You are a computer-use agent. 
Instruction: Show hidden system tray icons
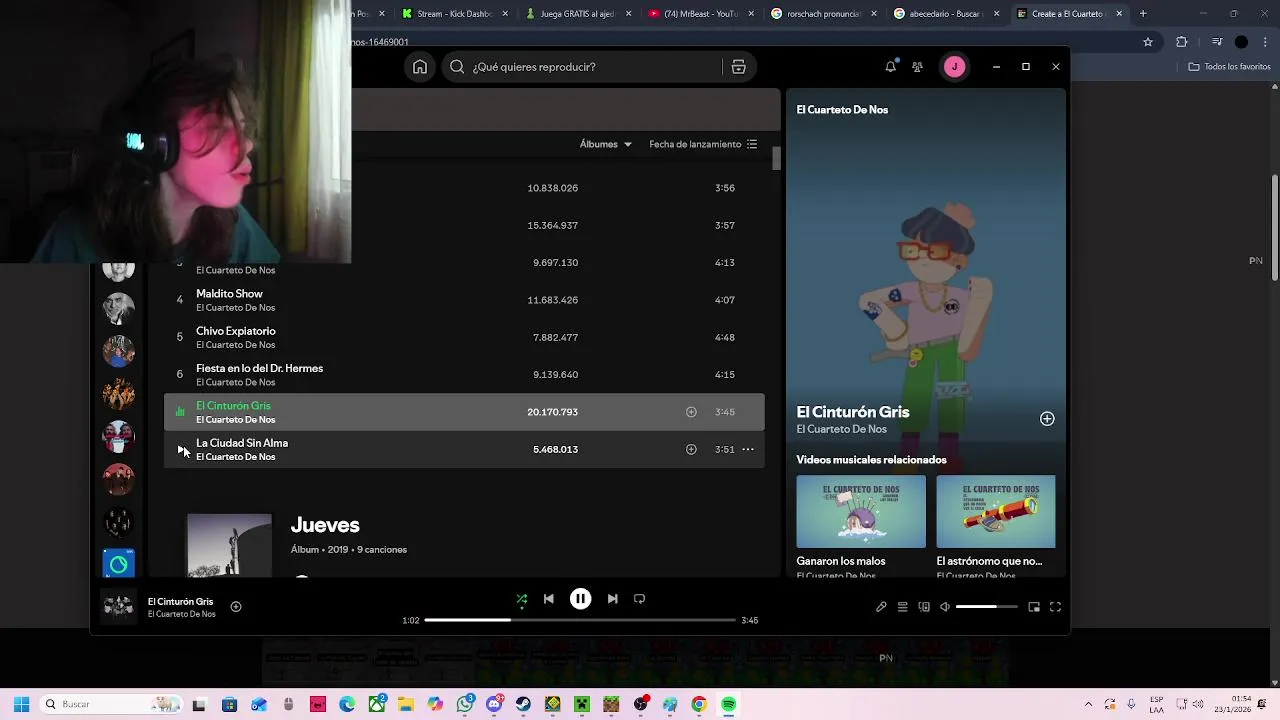coord(1087,704)
